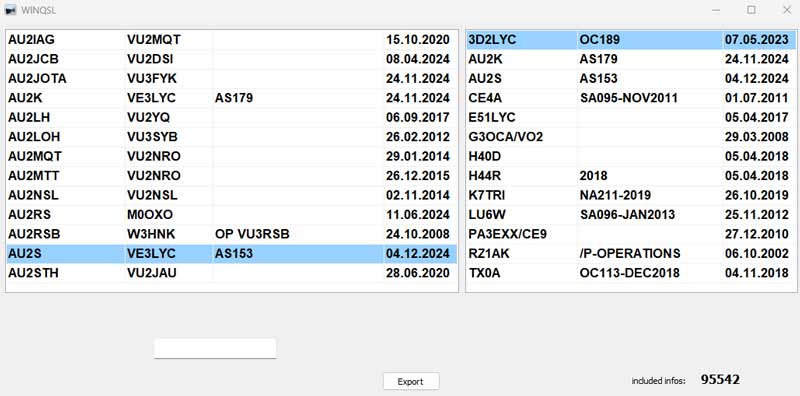This screenshot has height=396, width=800.
Task: Click date 28.06.2020
Action: pyautogui.click(x=418, y=273)
